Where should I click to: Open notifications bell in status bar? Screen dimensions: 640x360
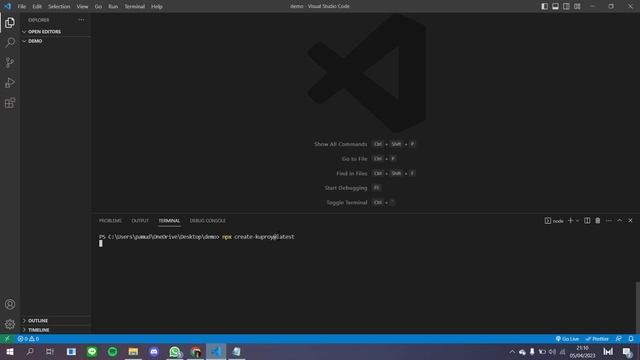pos(631,339)
